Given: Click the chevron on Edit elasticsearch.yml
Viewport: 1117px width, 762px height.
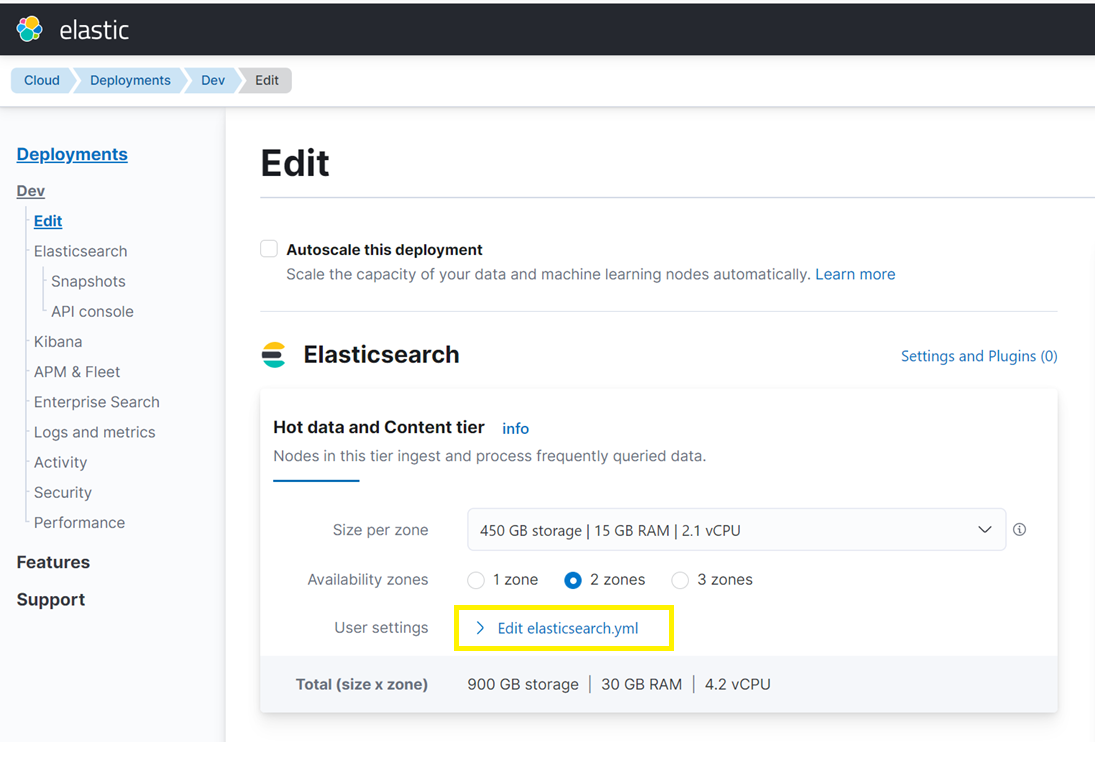Looking at the screenshot, I should click(481, 629).
